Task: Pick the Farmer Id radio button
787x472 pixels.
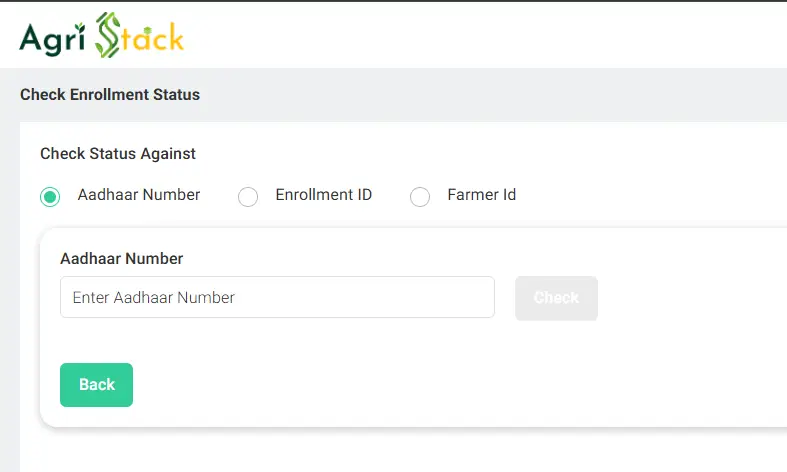Action: click(420, 197)
